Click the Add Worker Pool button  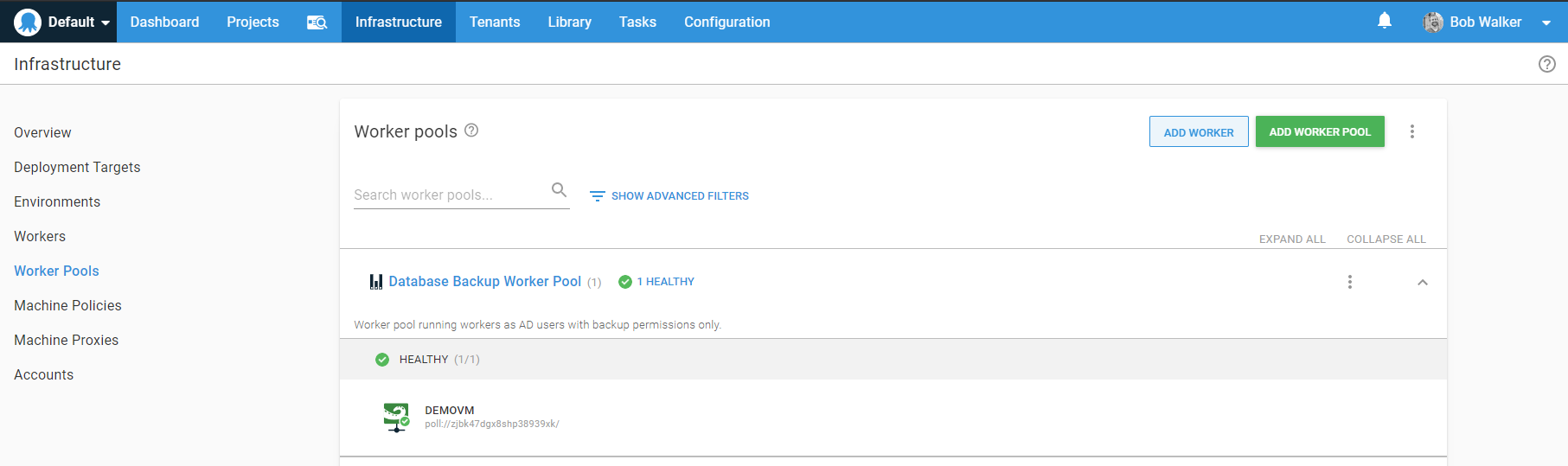(1319, 132)
